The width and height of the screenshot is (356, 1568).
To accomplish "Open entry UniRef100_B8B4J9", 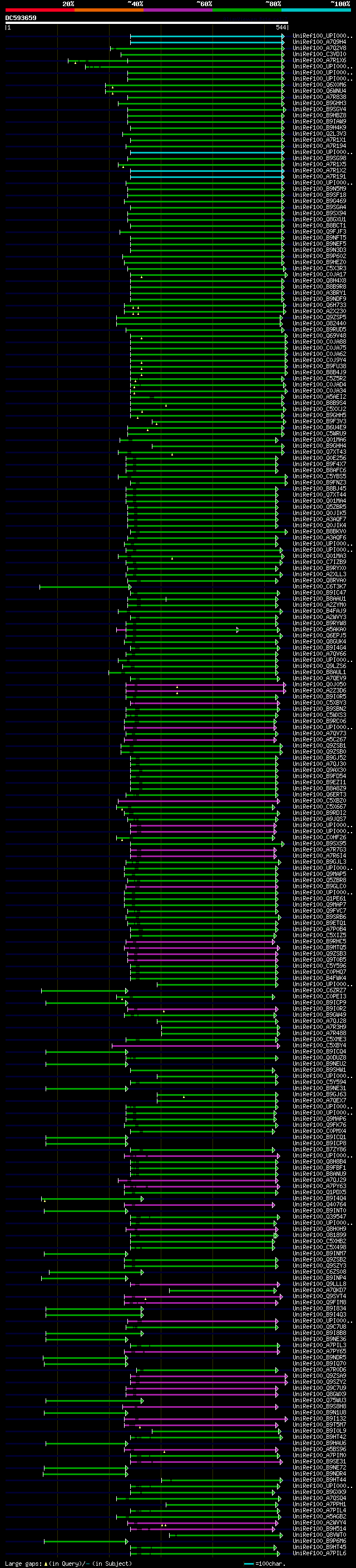I will (x=319, y=373).
